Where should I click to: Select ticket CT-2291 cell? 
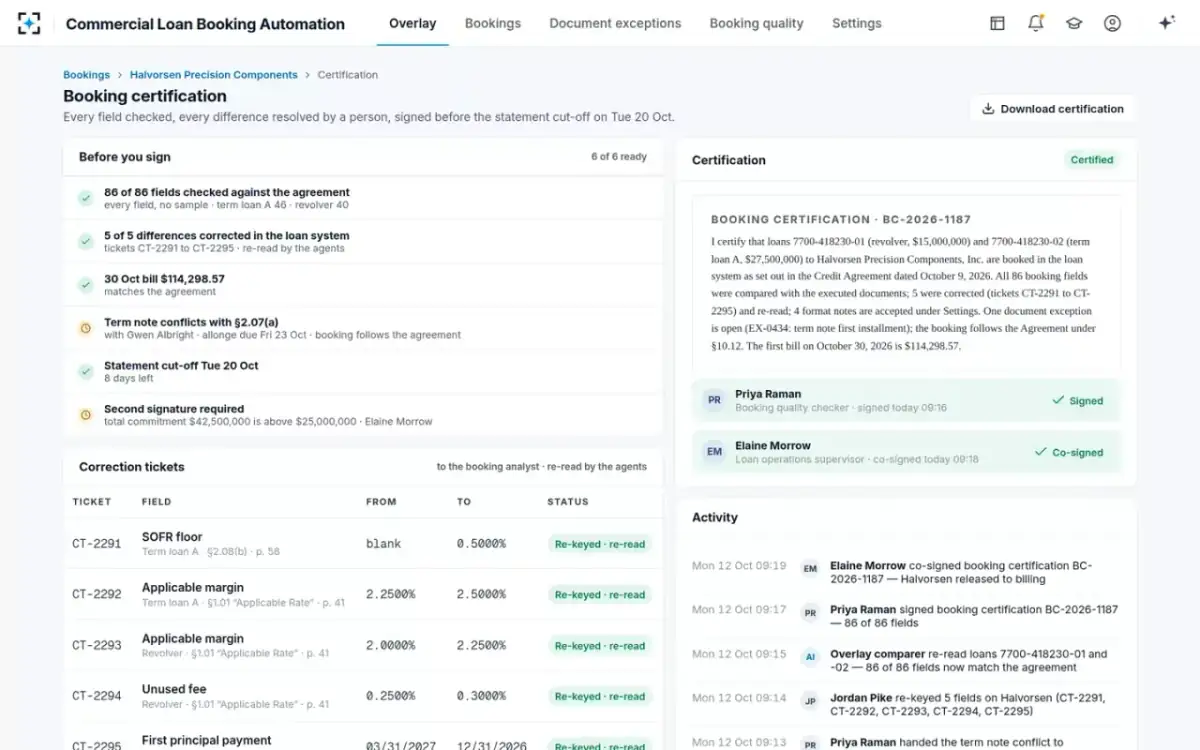point(97,544)
